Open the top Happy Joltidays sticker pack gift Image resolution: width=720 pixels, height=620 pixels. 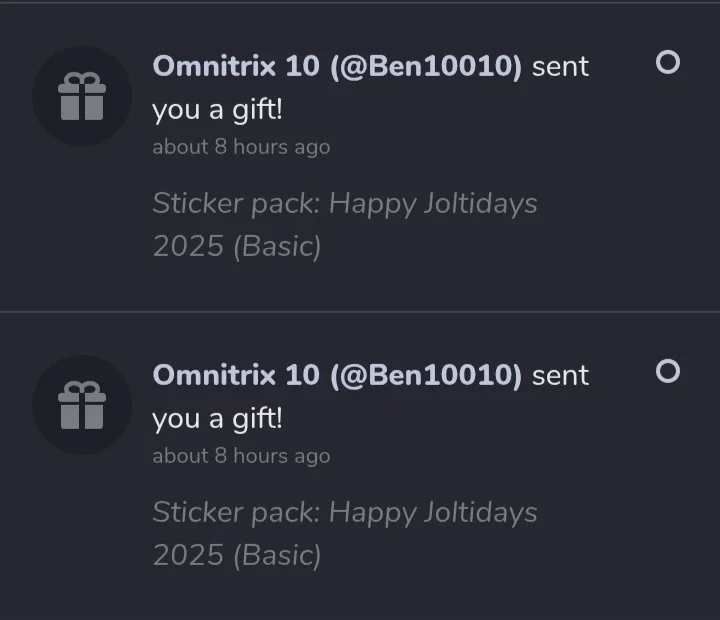pos(432,204)
